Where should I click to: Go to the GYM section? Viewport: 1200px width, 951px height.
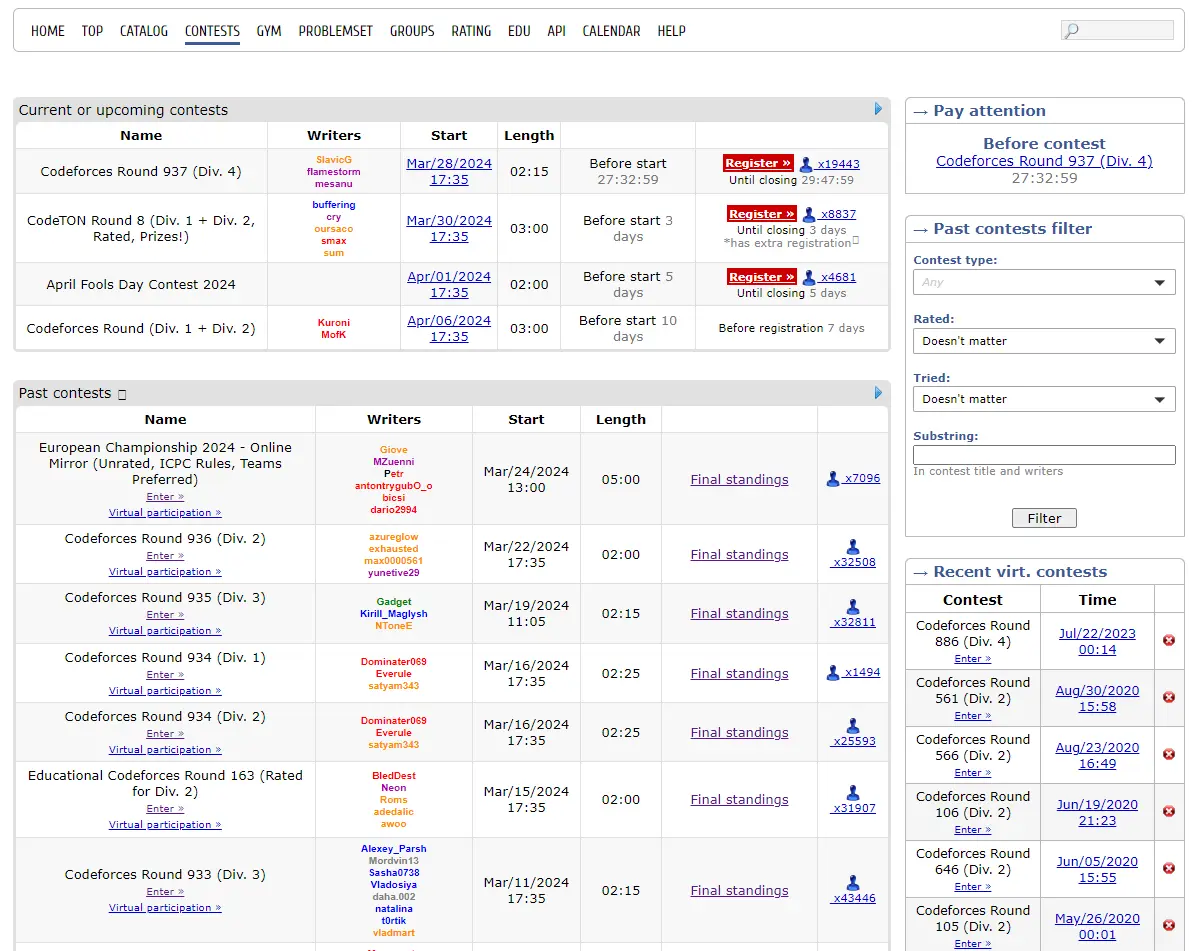pyautogui.click(x=268, y=31)
